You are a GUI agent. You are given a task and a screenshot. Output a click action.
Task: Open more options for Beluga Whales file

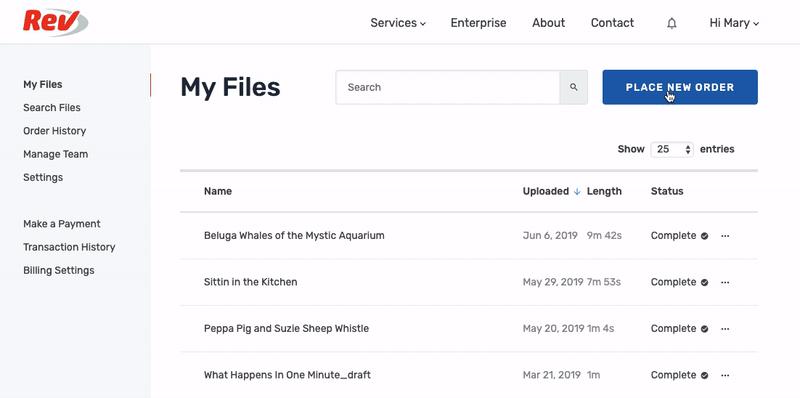pos(725,236)
